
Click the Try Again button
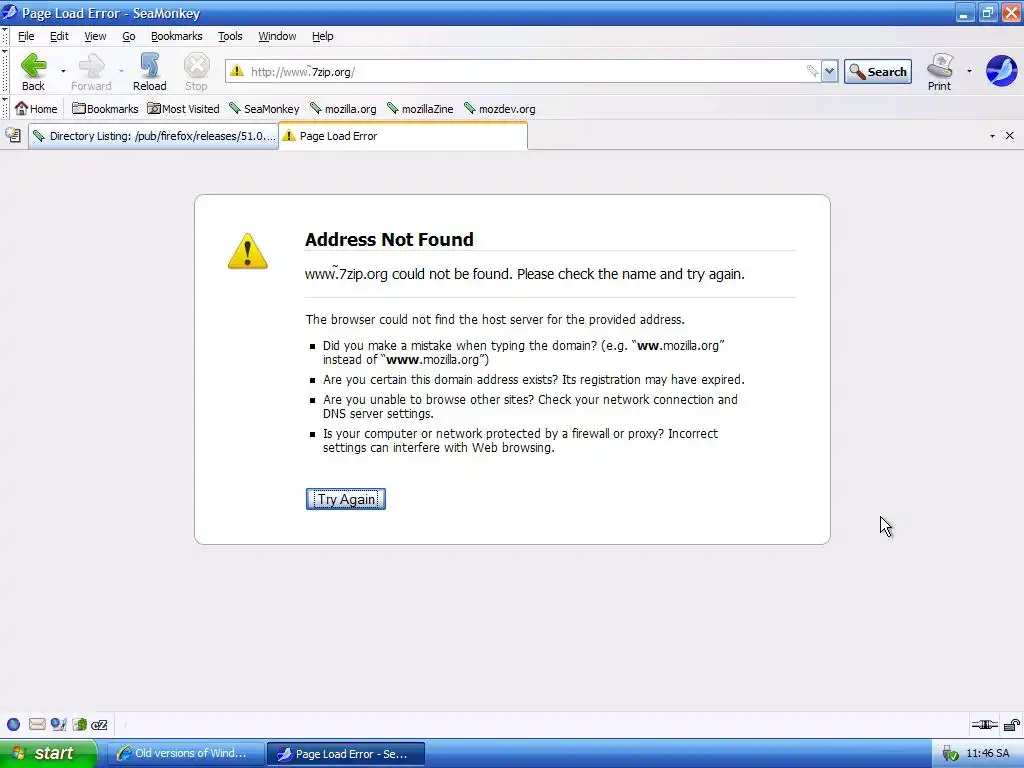346,499
